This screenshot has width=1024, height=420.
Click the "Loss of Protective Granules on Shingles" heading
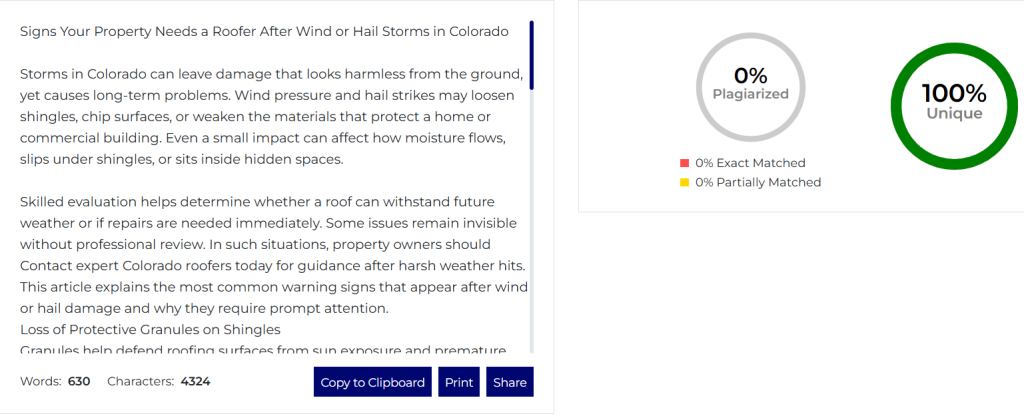pos(150,329)
